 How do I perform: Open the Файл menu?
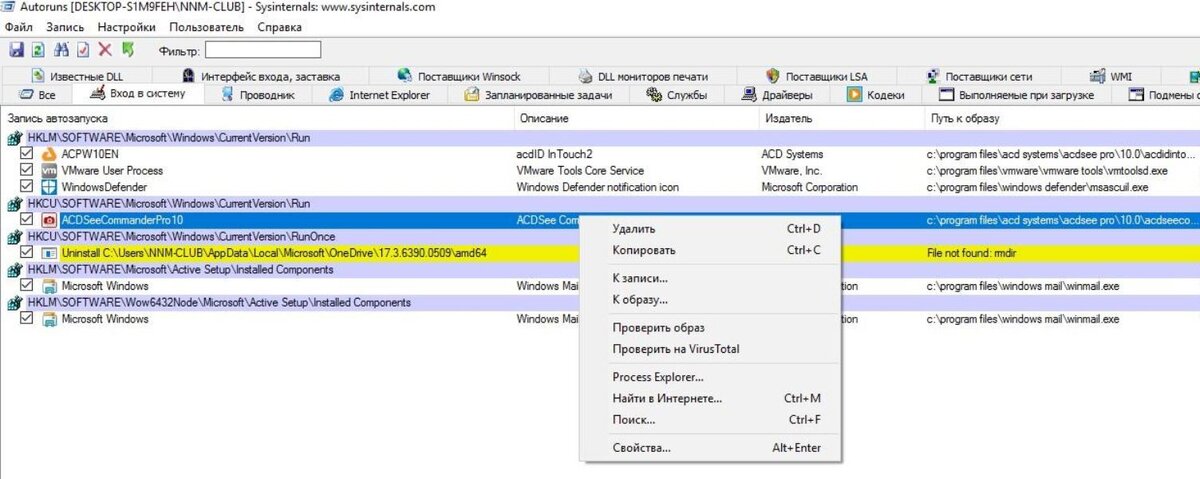pos(18,27)
